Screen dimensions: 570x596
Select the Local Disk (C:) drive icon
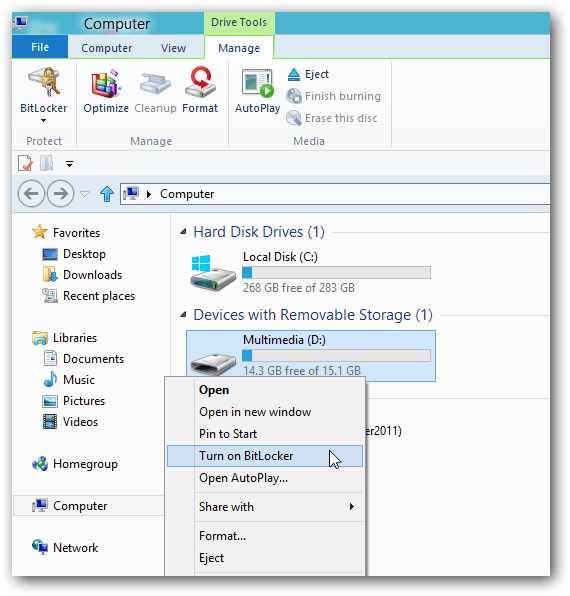pos(212,273)
